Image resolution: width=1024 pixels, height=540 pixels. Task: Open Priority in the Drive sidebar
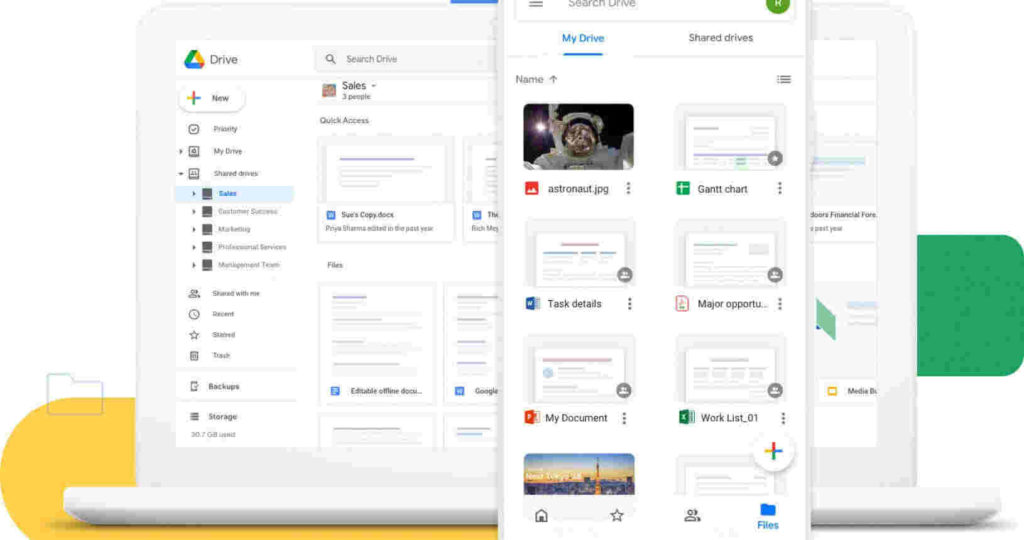point(225,129)
